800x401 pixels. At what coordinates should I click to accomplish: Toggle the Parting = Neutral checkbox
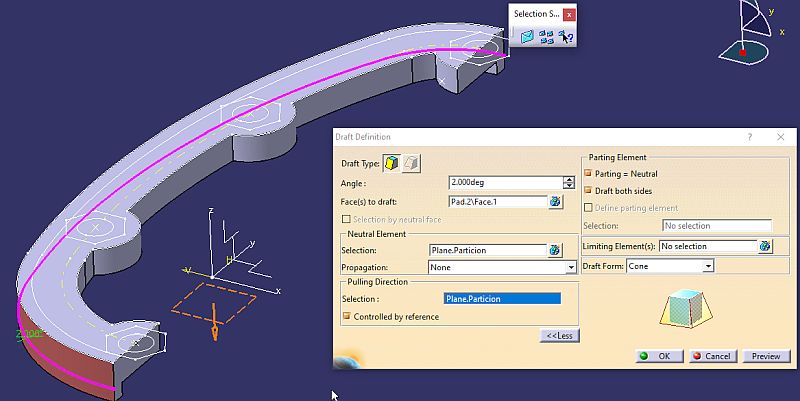click(x=588, y=174)
